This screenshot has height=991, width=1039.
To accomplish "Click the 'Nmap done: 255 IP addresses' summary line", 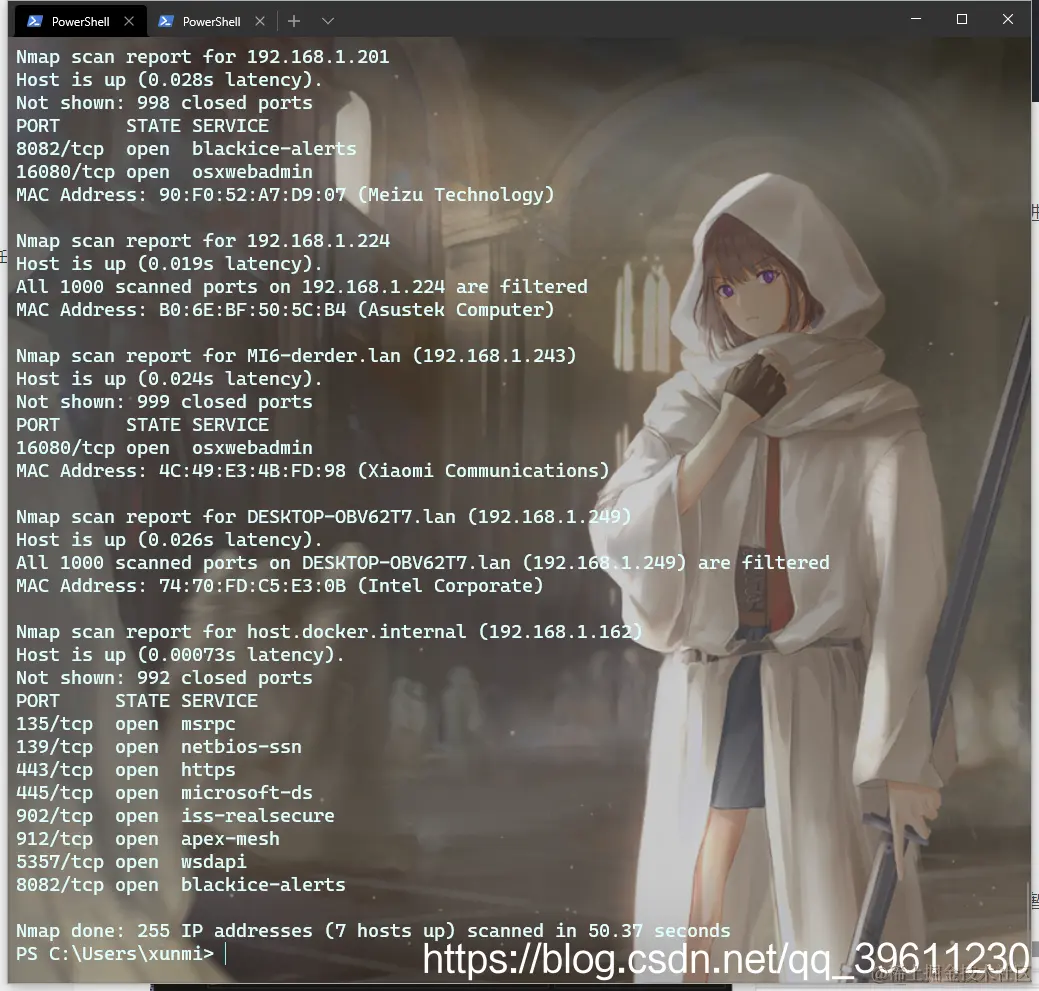I will [x=373, y=931].
